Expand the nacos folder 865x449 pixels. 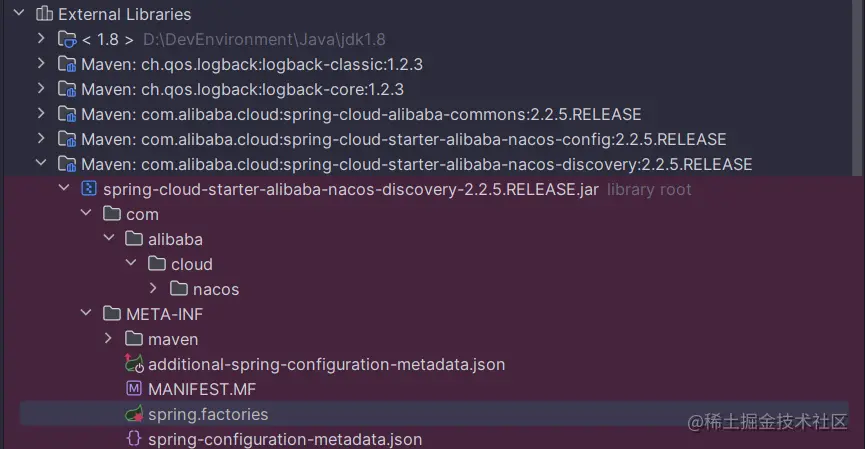click(153, 289)
